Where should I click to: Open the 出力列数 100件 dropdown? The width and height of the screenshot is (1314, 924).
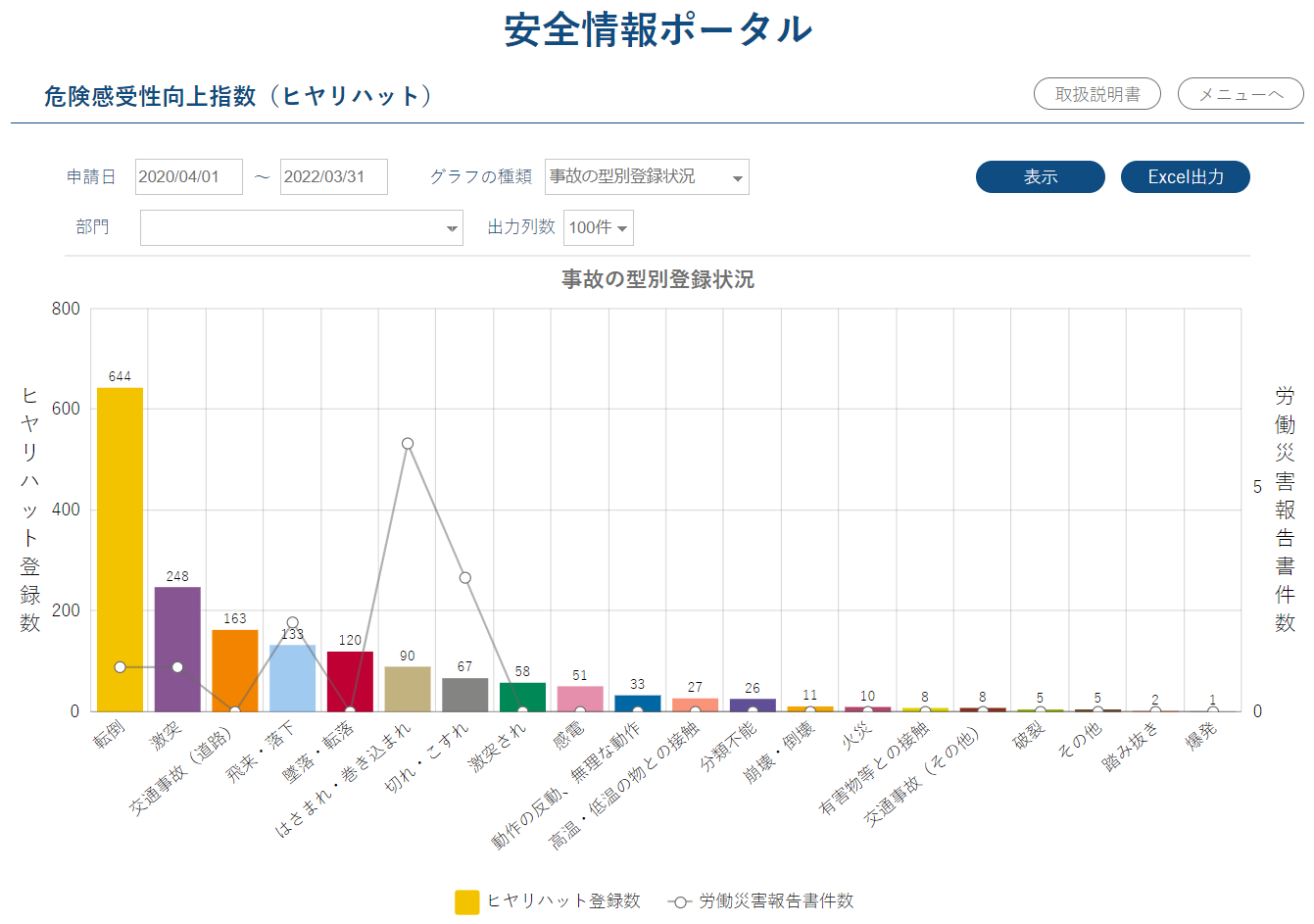tap(599, 227)
